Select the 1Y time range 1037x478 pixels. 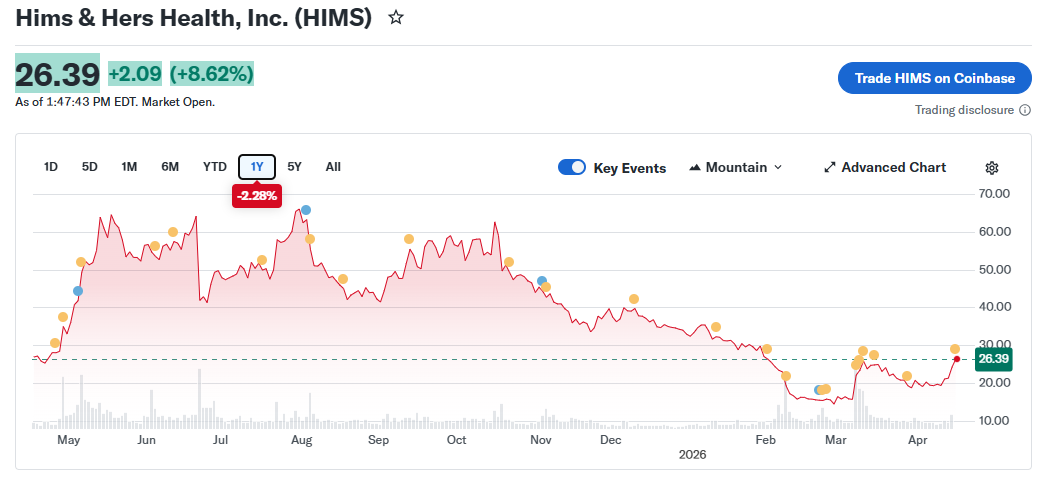click(x=257, y=167)
